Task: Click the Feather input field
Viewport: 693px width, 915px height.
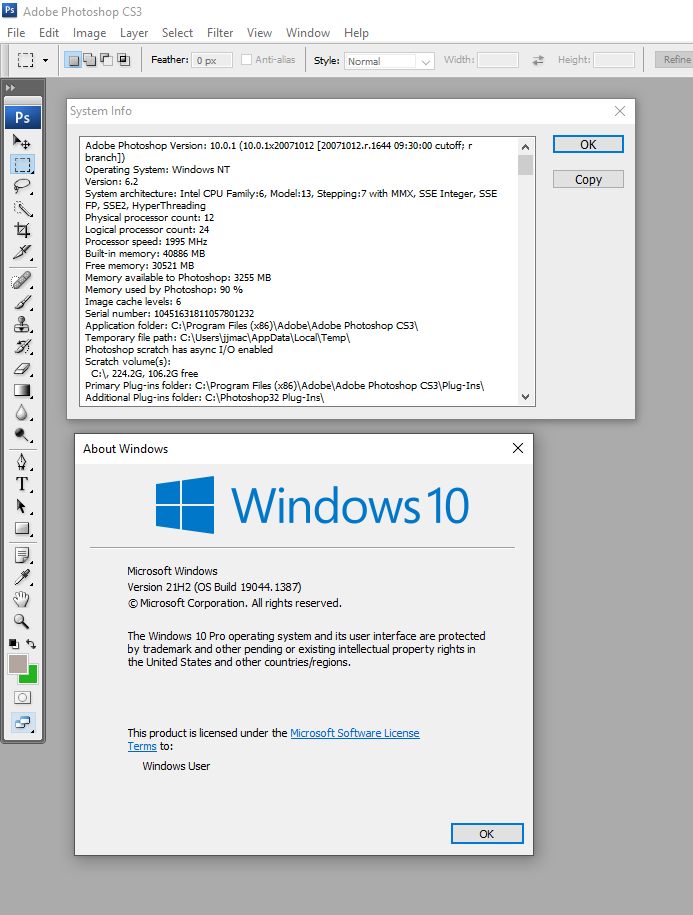Action: 212,60
